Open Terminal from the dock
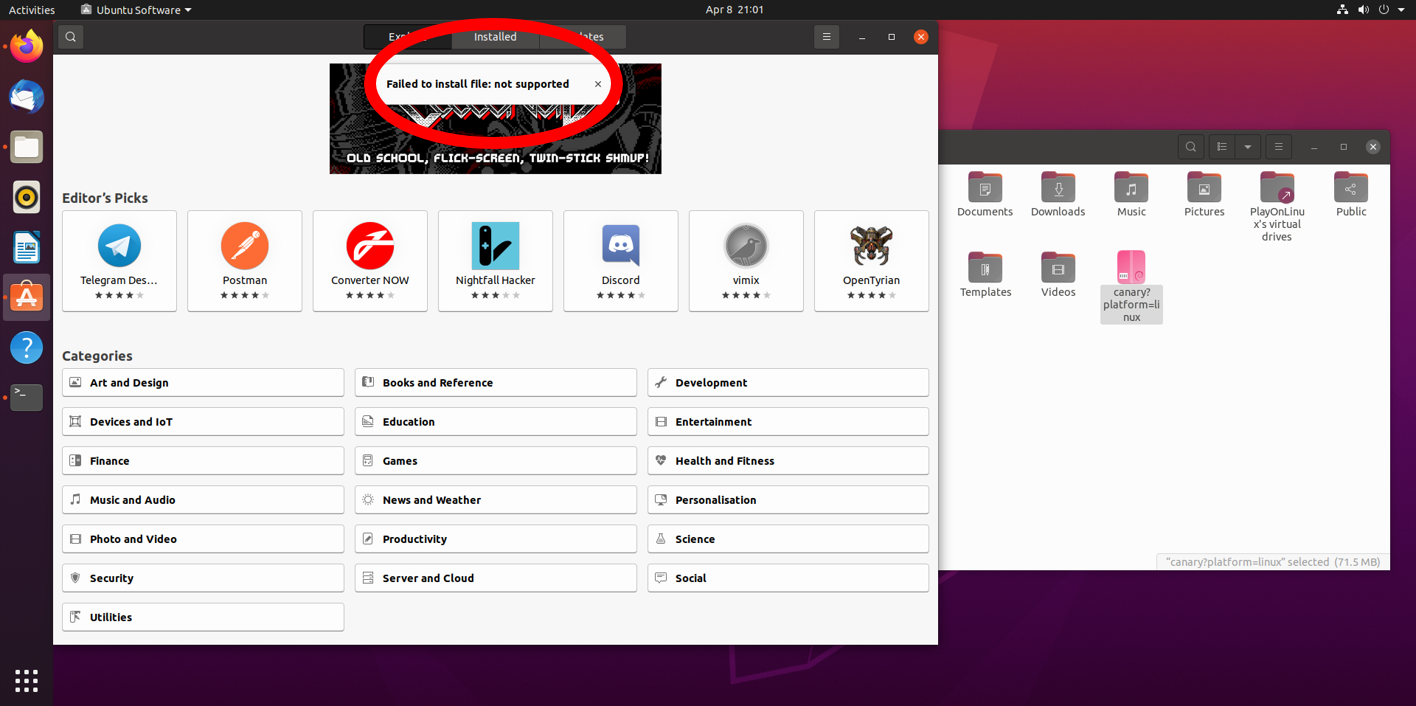This screenshot has width=1416, height=706. pyautogui.click(x=27, y=397)
